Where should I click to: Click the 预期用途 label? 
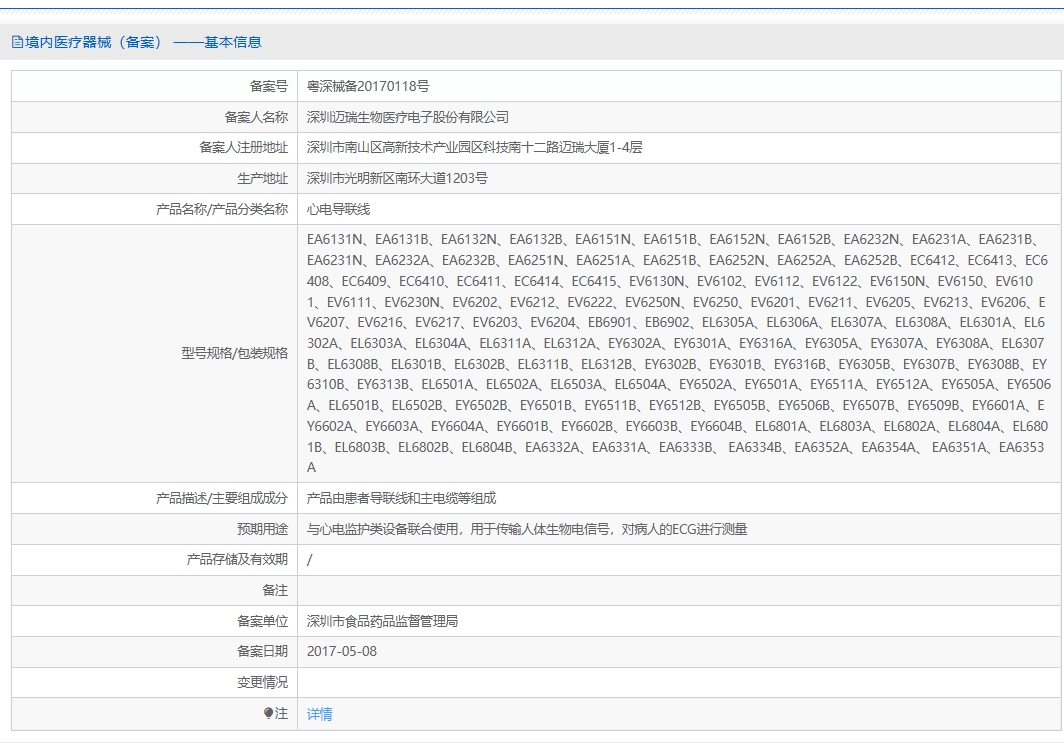[x=263, y=529]
